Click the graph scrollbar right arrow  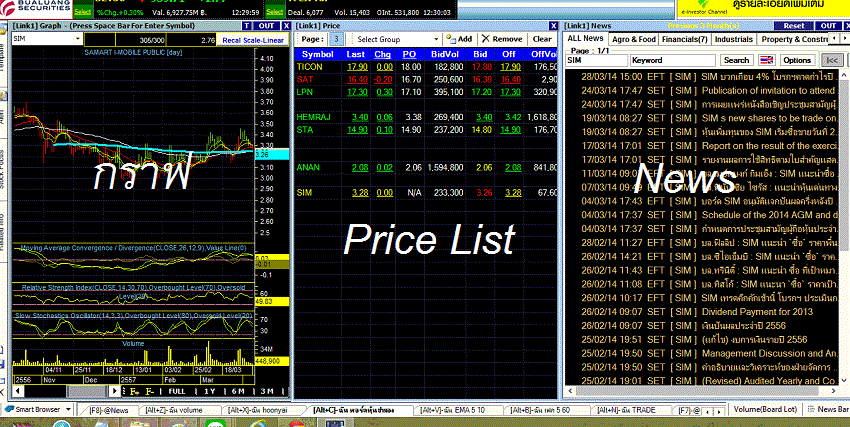click(x=115, y=391)
